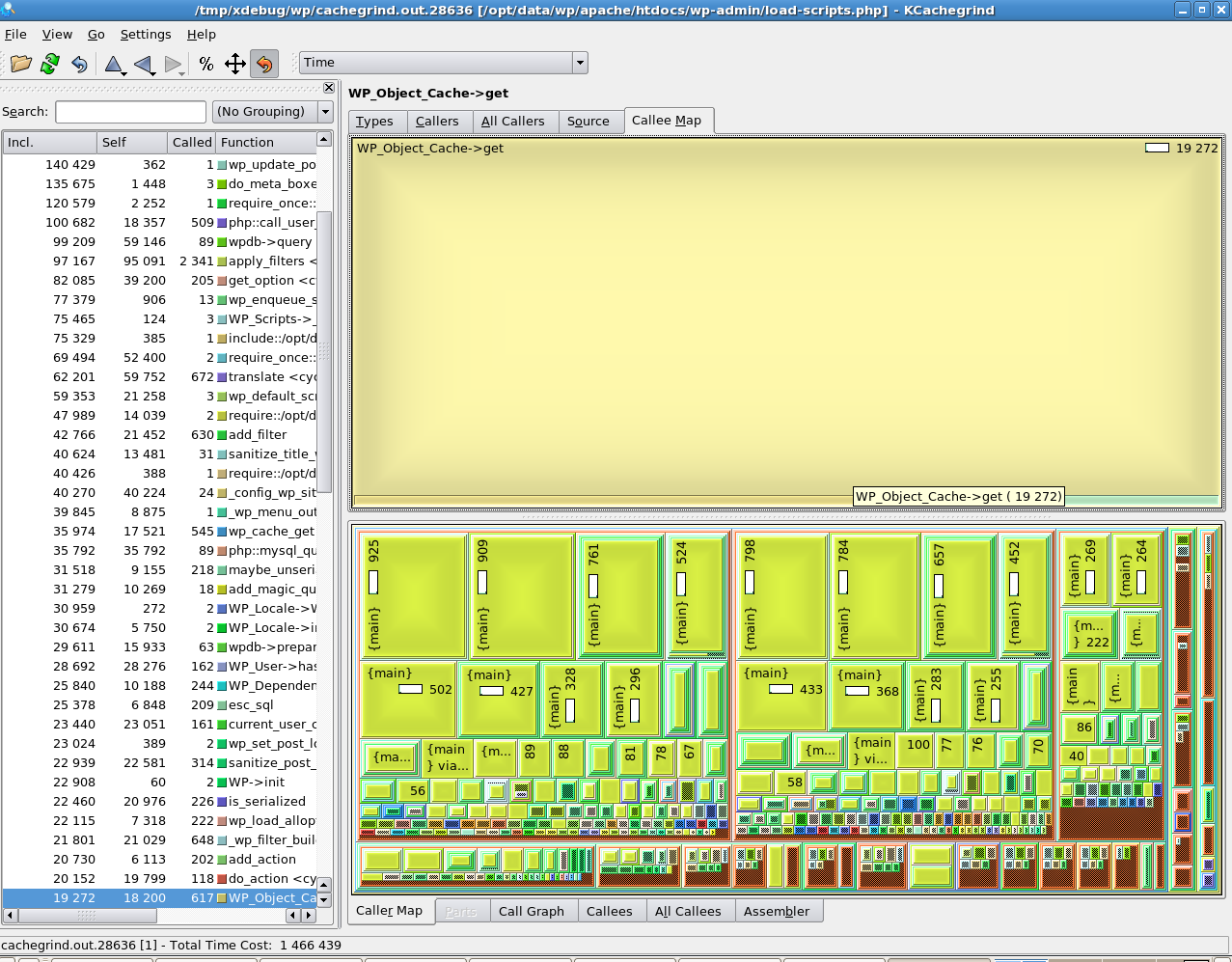This screenshot has width=1232, height=962.
Task: Click the {main} 909 block in Caller Map
Action: [521, 594]
